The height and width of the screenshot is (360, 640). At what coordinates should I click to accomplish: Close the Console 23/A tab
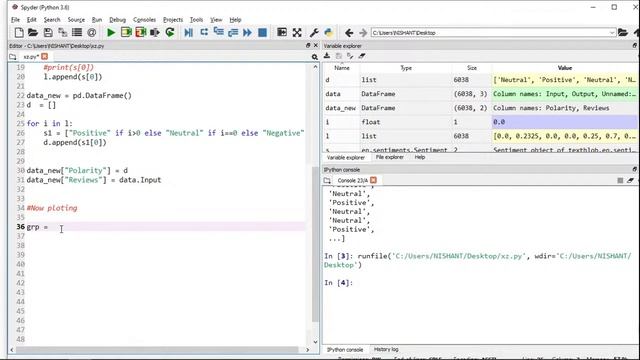point(373,180)
